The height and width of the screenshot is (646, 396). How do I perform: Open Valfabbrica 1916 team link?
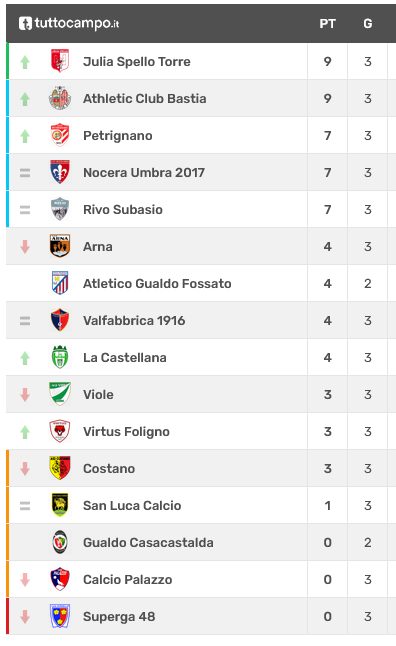pos(134,321)
